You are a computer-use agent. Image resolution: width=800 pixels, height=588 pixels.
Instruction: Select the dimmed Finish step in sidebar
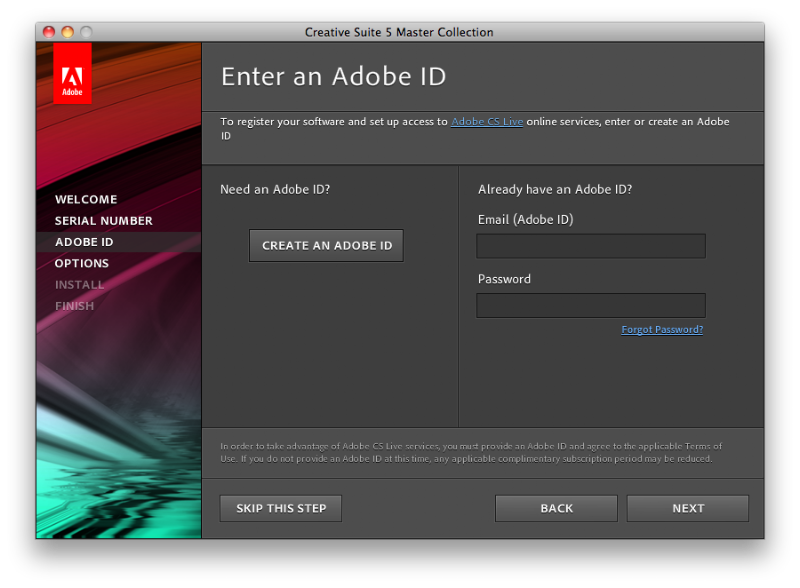pyautogui.click(x=74, y=306)
